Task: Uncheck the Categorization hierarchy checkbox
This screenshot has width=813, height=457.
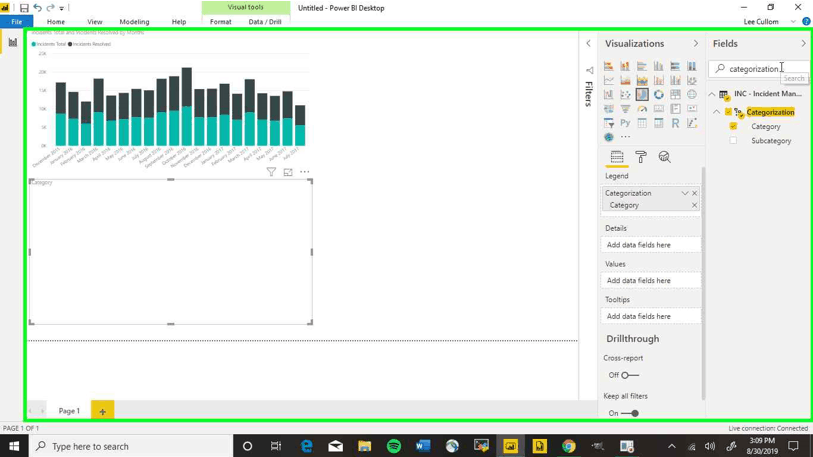Action: [x=728, y=112]
